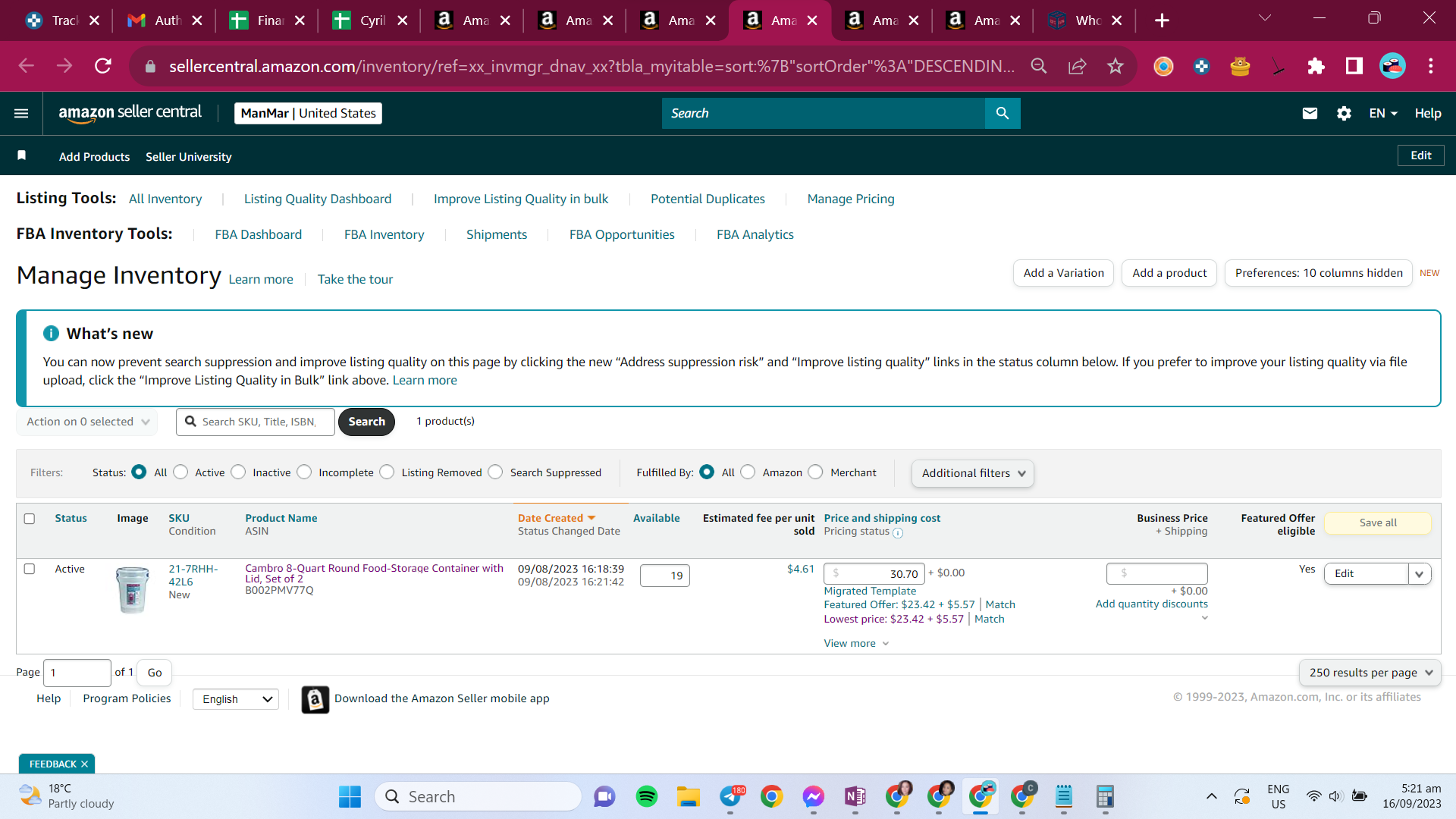Open a new browser tab

click(x=1162, y=20)
